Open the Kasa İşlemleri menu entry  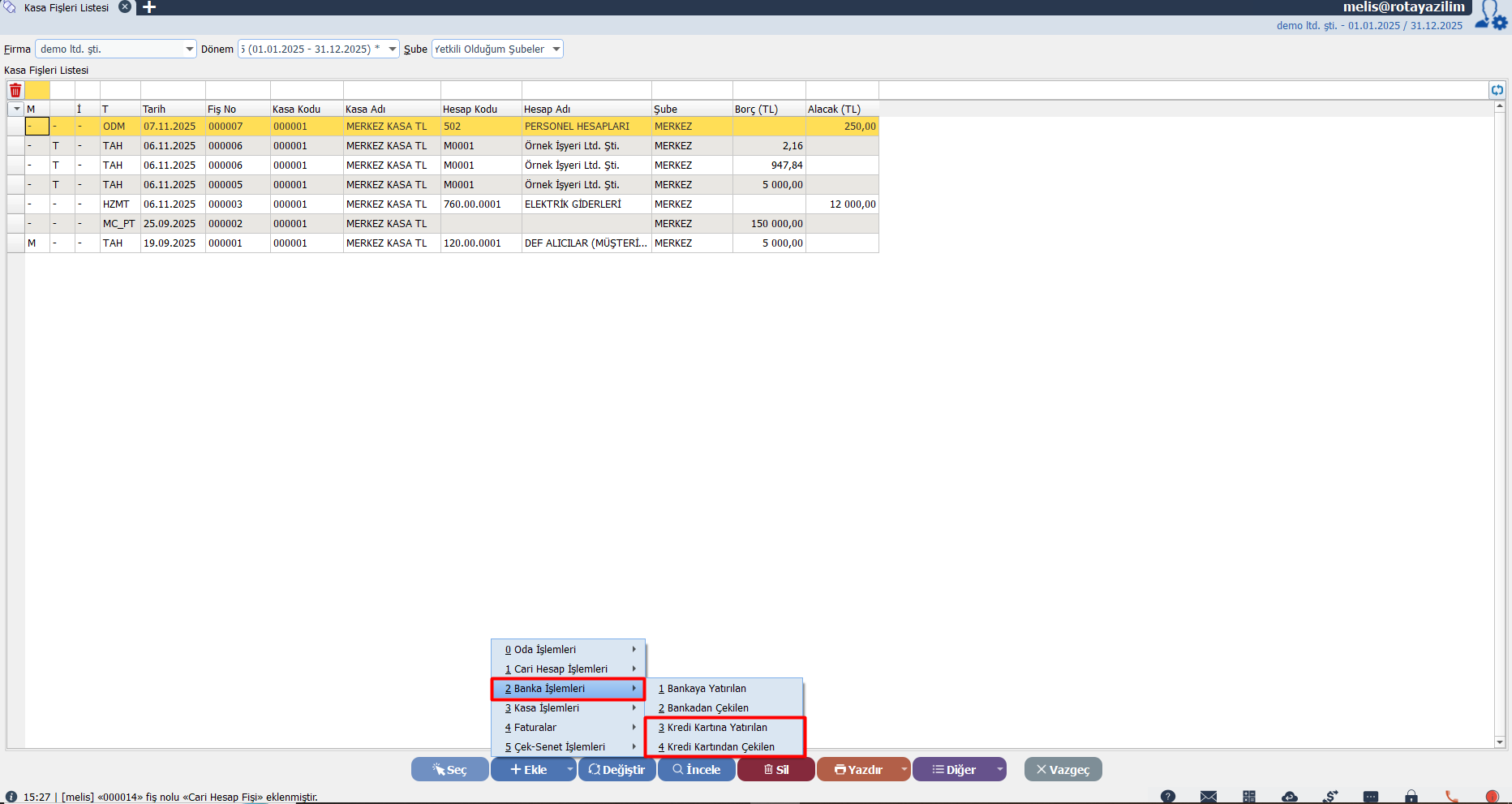coord(547,708)
